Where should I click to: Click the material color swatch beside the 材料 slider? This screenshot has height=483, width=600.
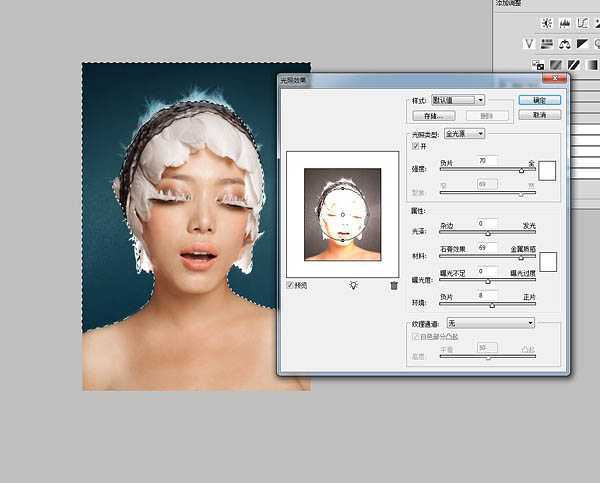click(548, 262)
